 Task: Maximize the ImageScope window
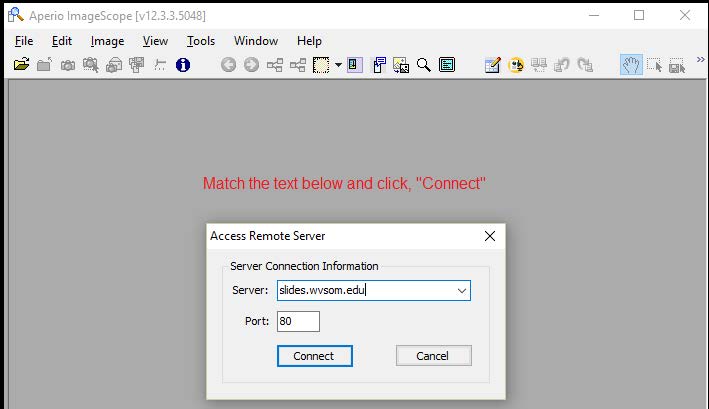[639, 15]
